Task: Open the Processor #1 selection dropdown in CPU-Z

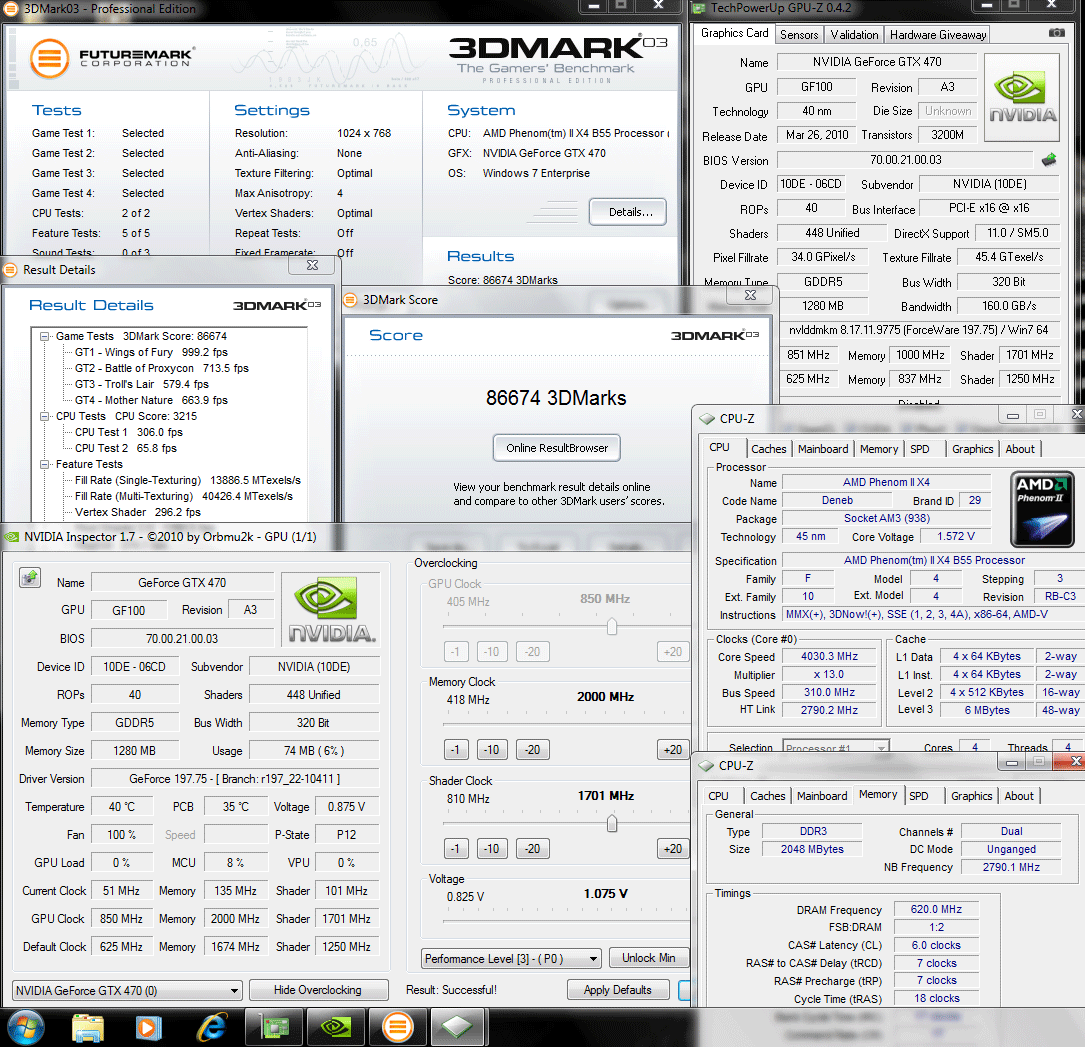Action: [836, 747]
